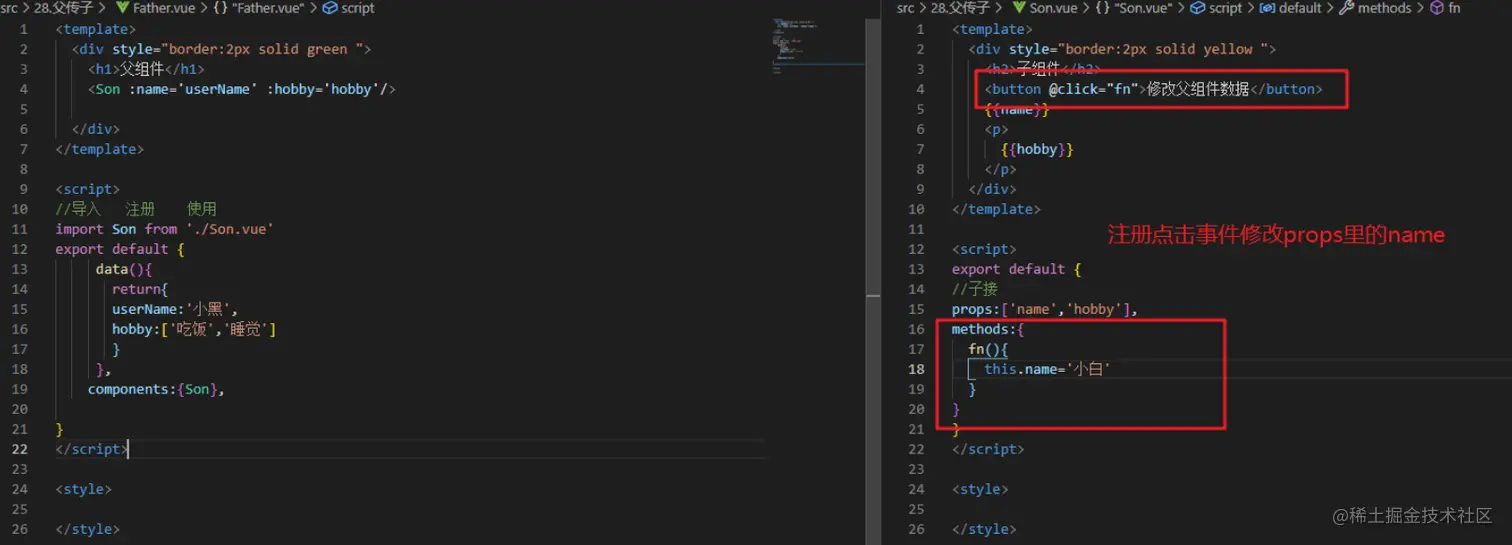
Task: Select the script breadcrumb in Son.vue pane
Action: coord(1216,8)
